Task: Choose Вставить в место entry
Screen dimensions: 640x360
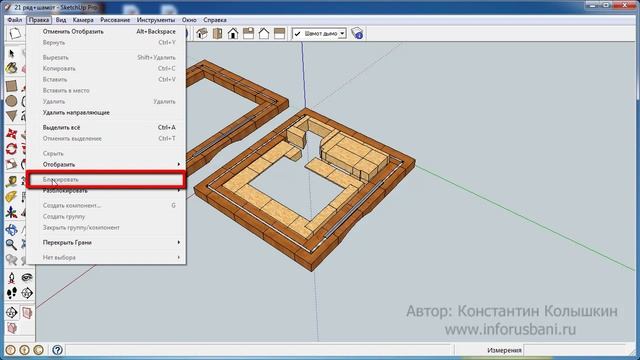Action: pos(106,91)
